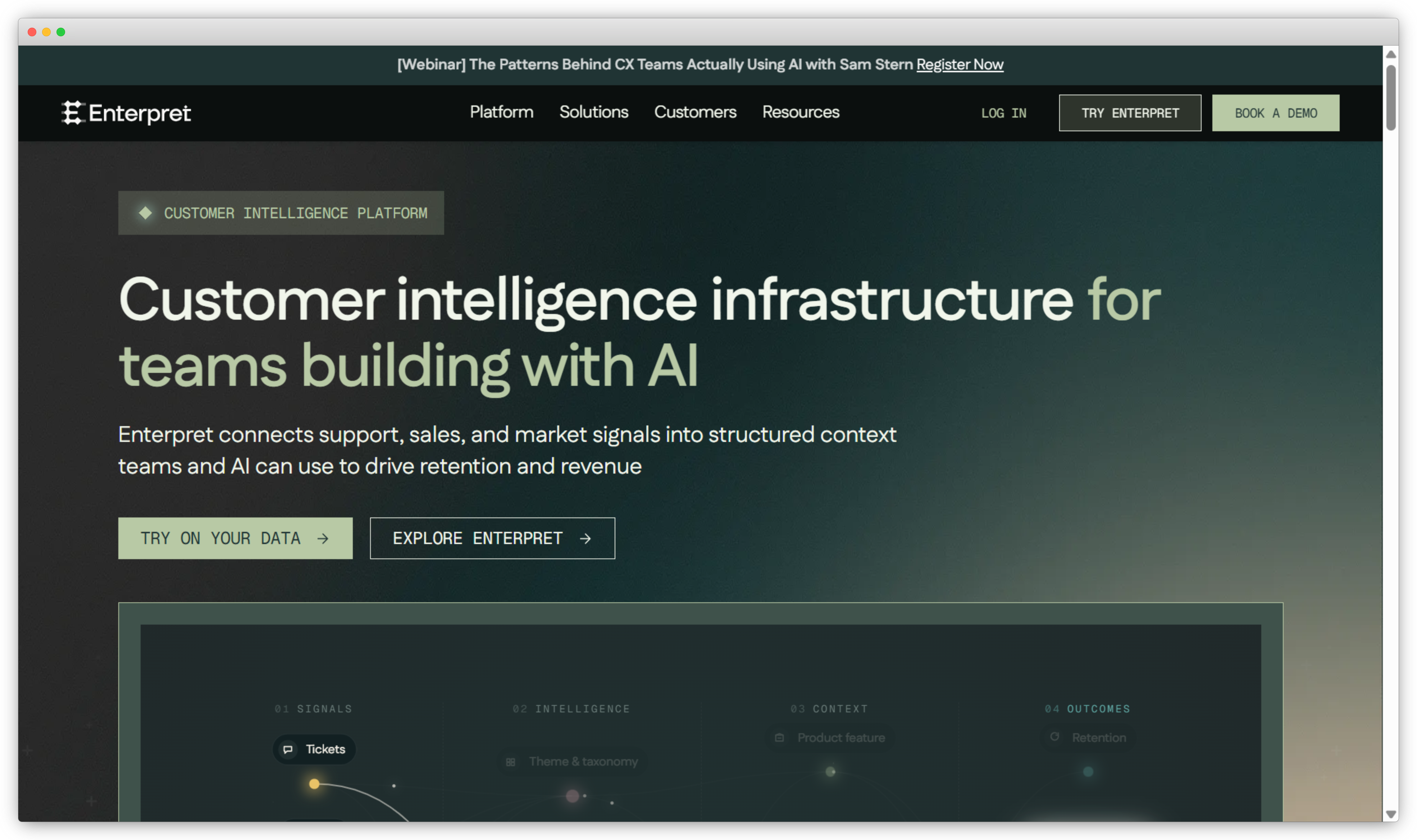Click the Tickets chat bubble icon
The width and height of the screenshot is (1417, 840).
tap(288, 749)
